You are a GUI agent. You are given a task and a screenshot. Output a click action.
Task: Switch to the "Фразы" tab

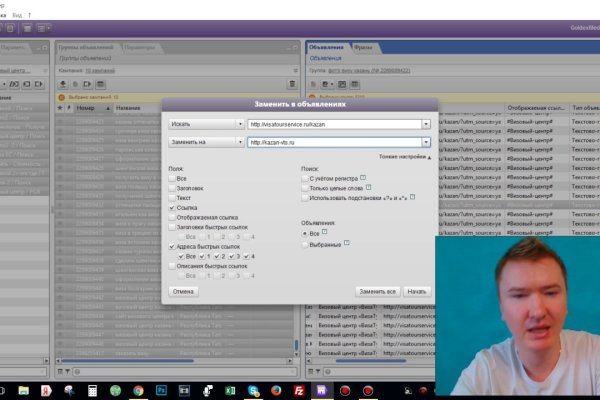tap(362, 47)
